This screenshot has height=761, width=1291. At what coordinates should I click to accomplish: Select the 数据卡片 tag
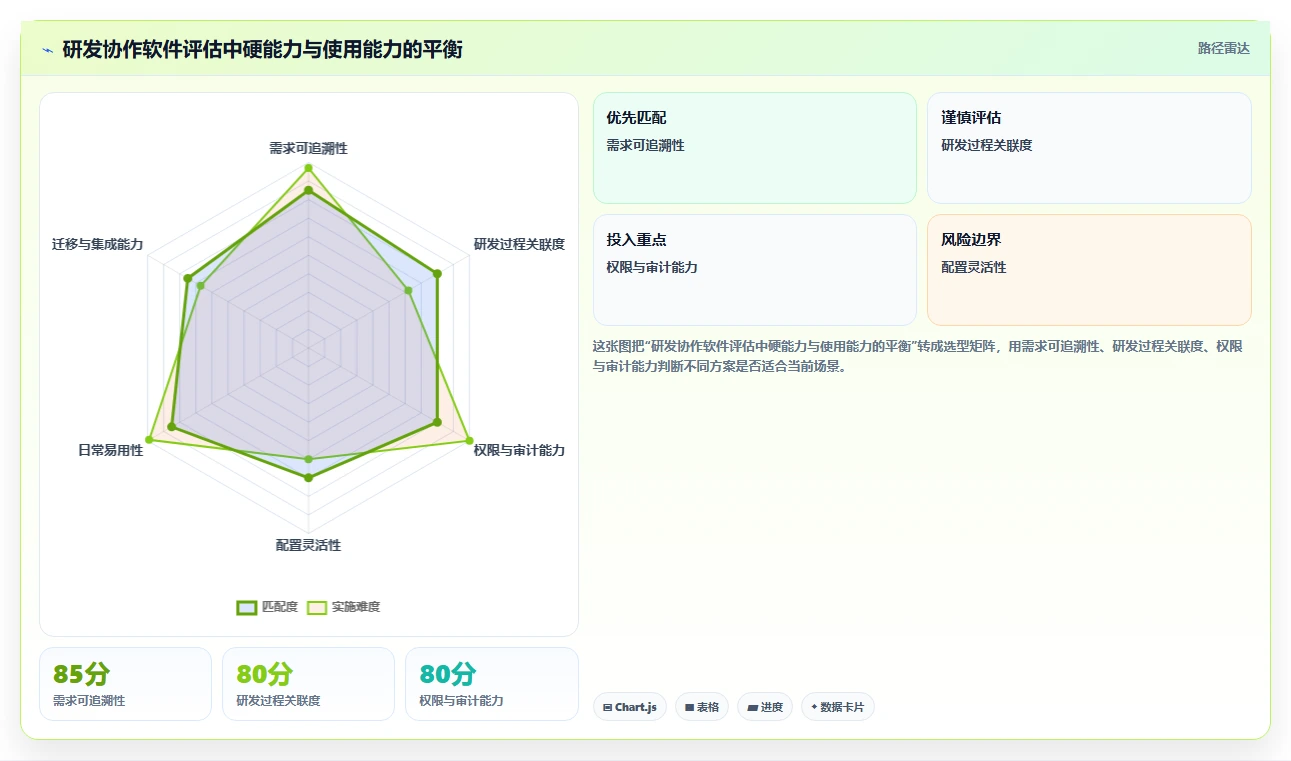pos(838,707)
